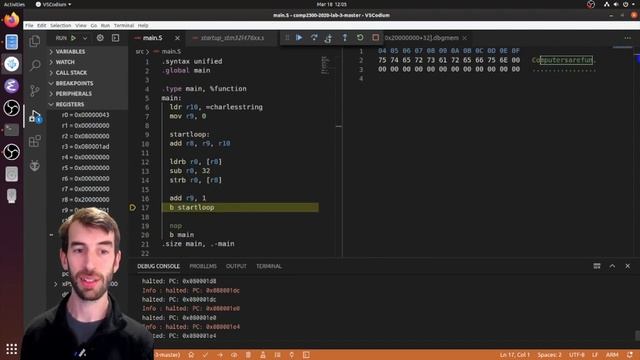Open the Explorer view in activity bar

point(35,41)
